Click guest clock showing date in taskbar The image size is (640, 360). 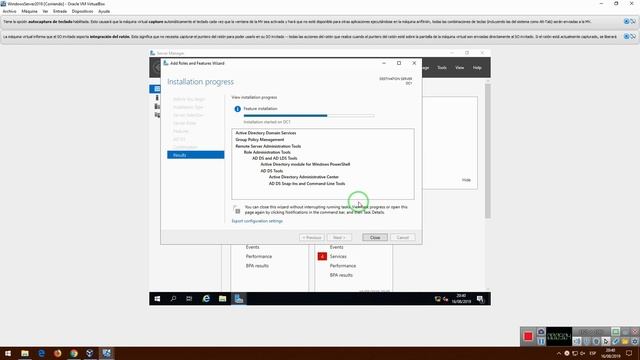click(461, 299)
